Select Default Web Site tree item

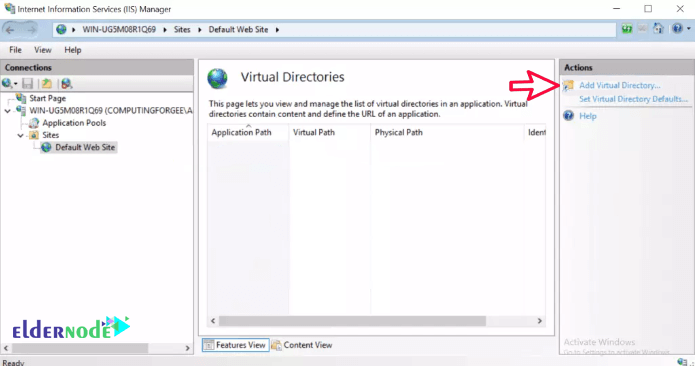click(85, 148)
